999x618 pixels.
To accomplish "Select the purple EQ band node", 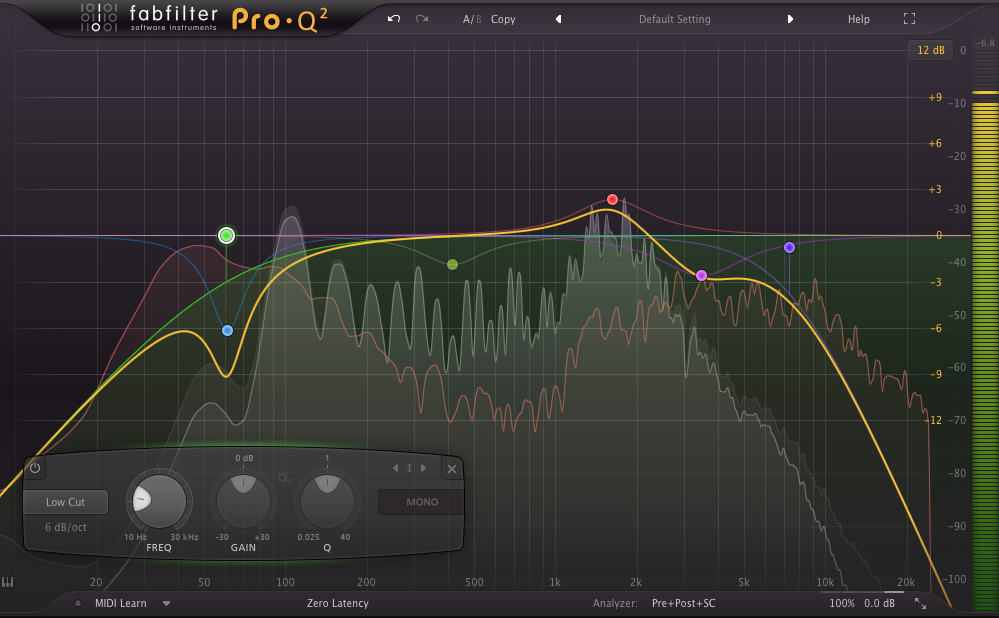I will (x=789, y=247).
